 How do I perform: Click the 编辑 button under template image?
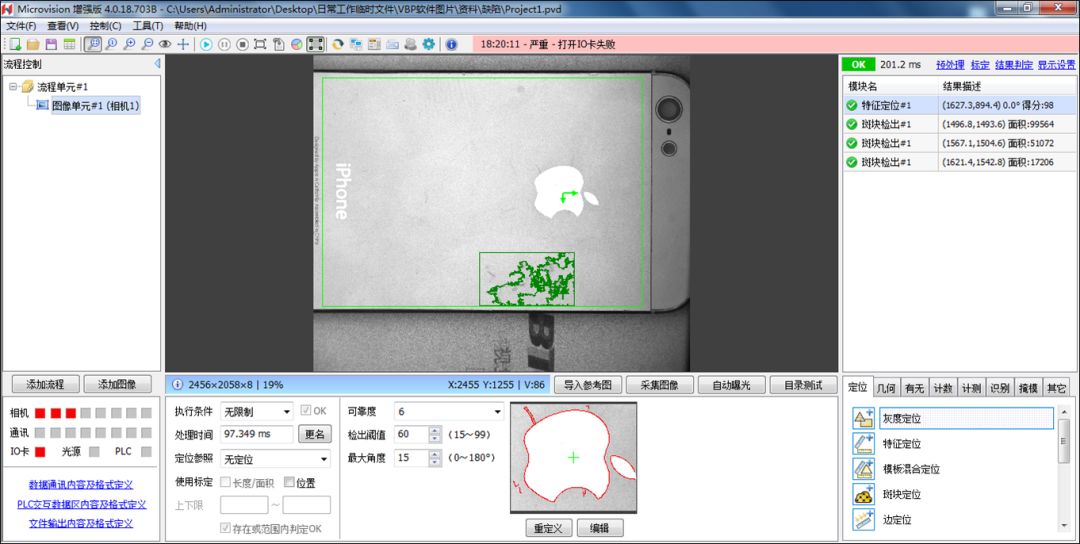[599, 528]
